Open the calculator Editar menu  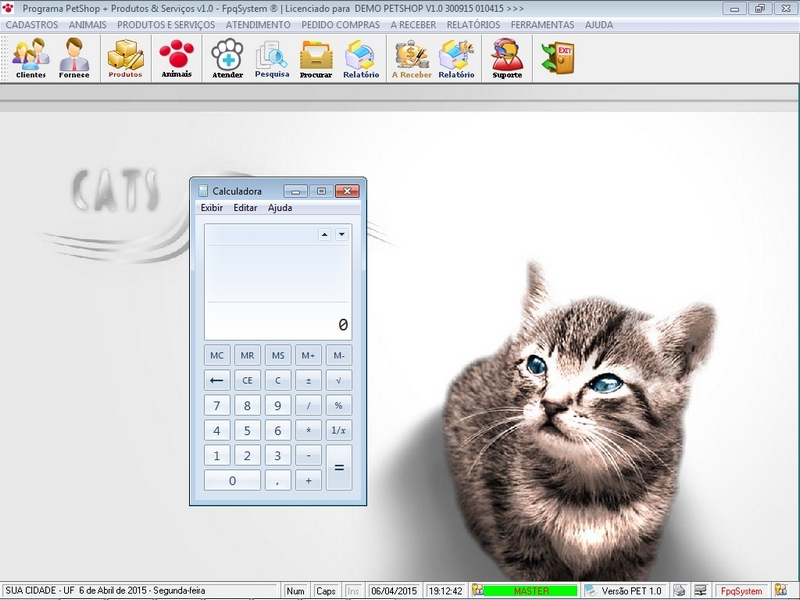(x=245, y=208)
